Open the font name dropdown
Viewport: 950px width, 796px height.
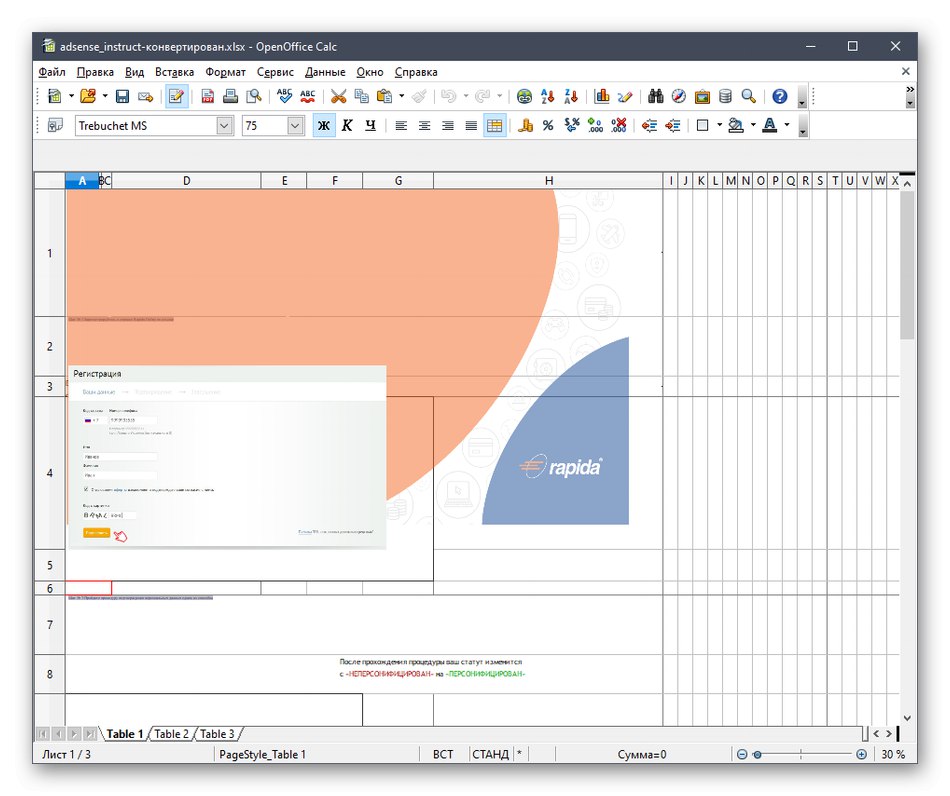point(225,125)
